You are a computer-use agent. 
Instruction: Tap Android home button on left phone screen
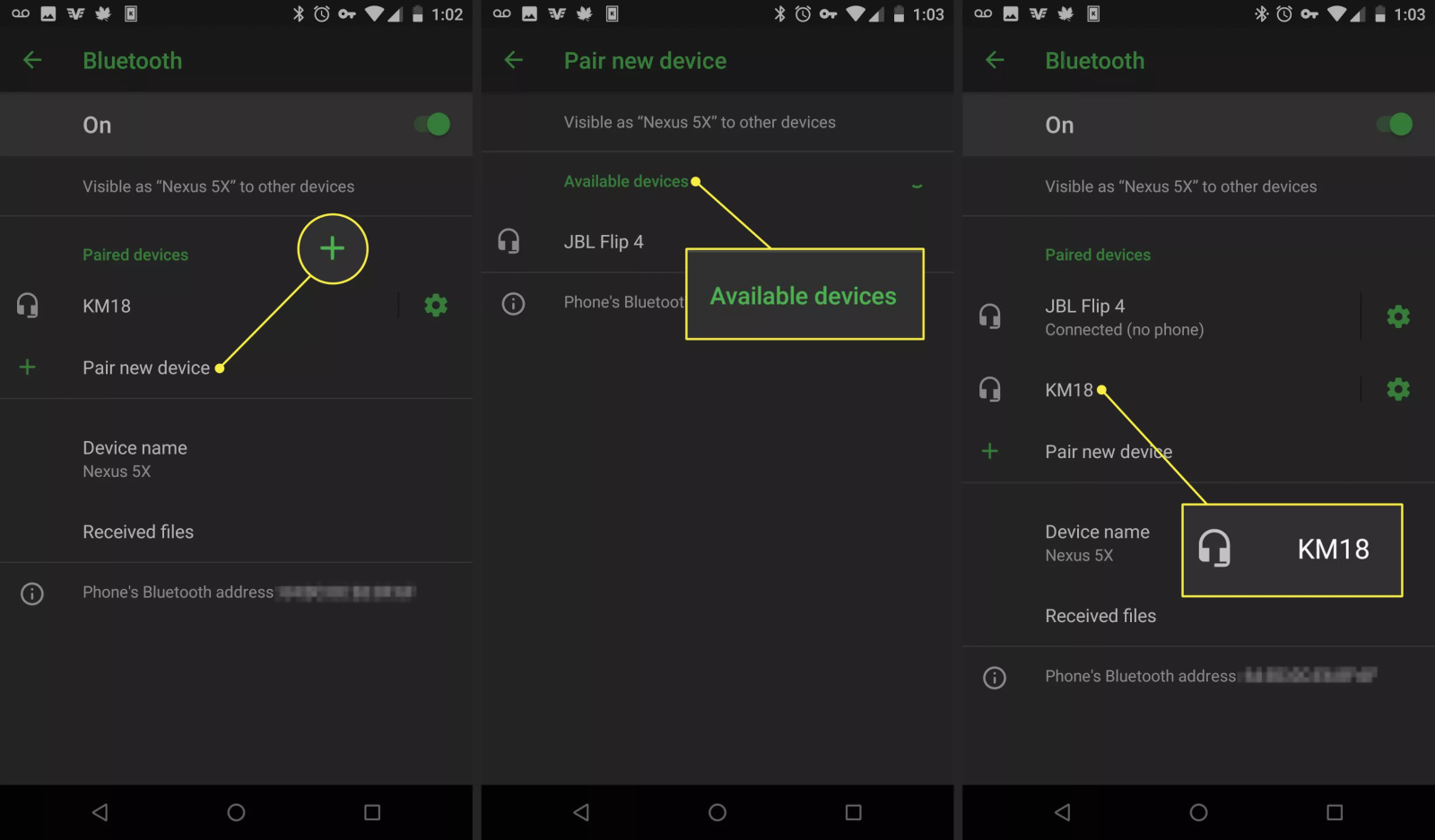(236, 812)
